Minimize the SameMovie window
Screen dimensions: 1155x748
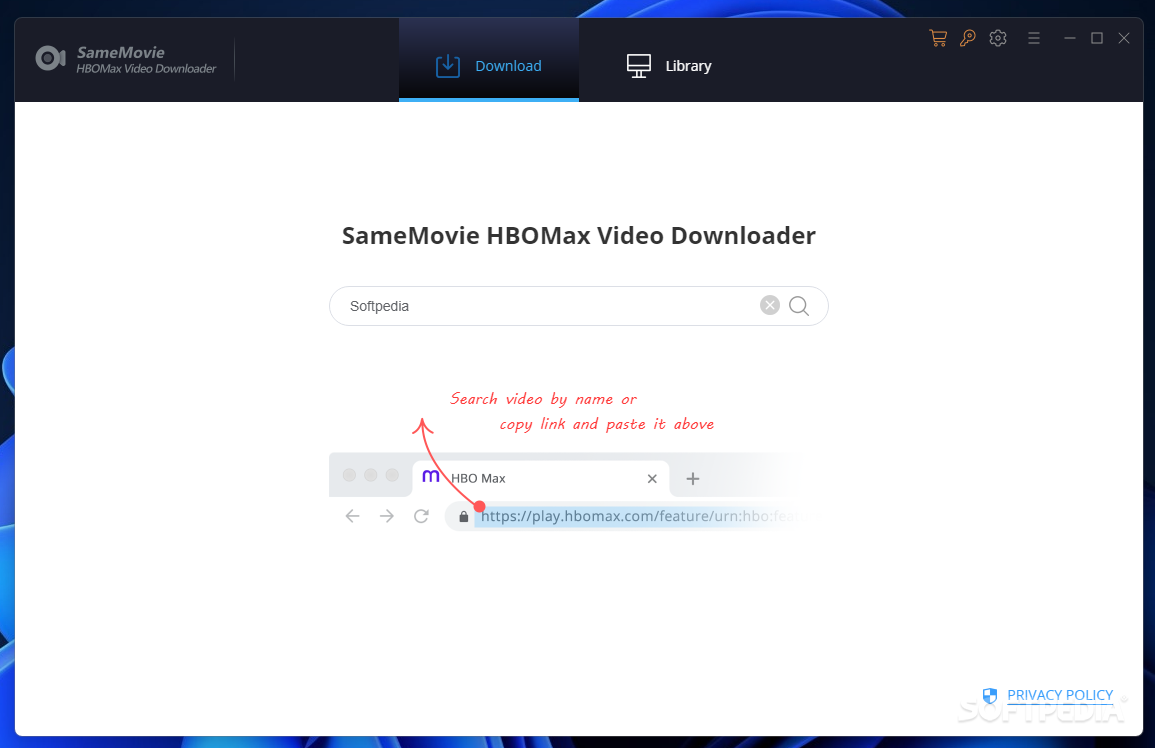coord(1070,38)
